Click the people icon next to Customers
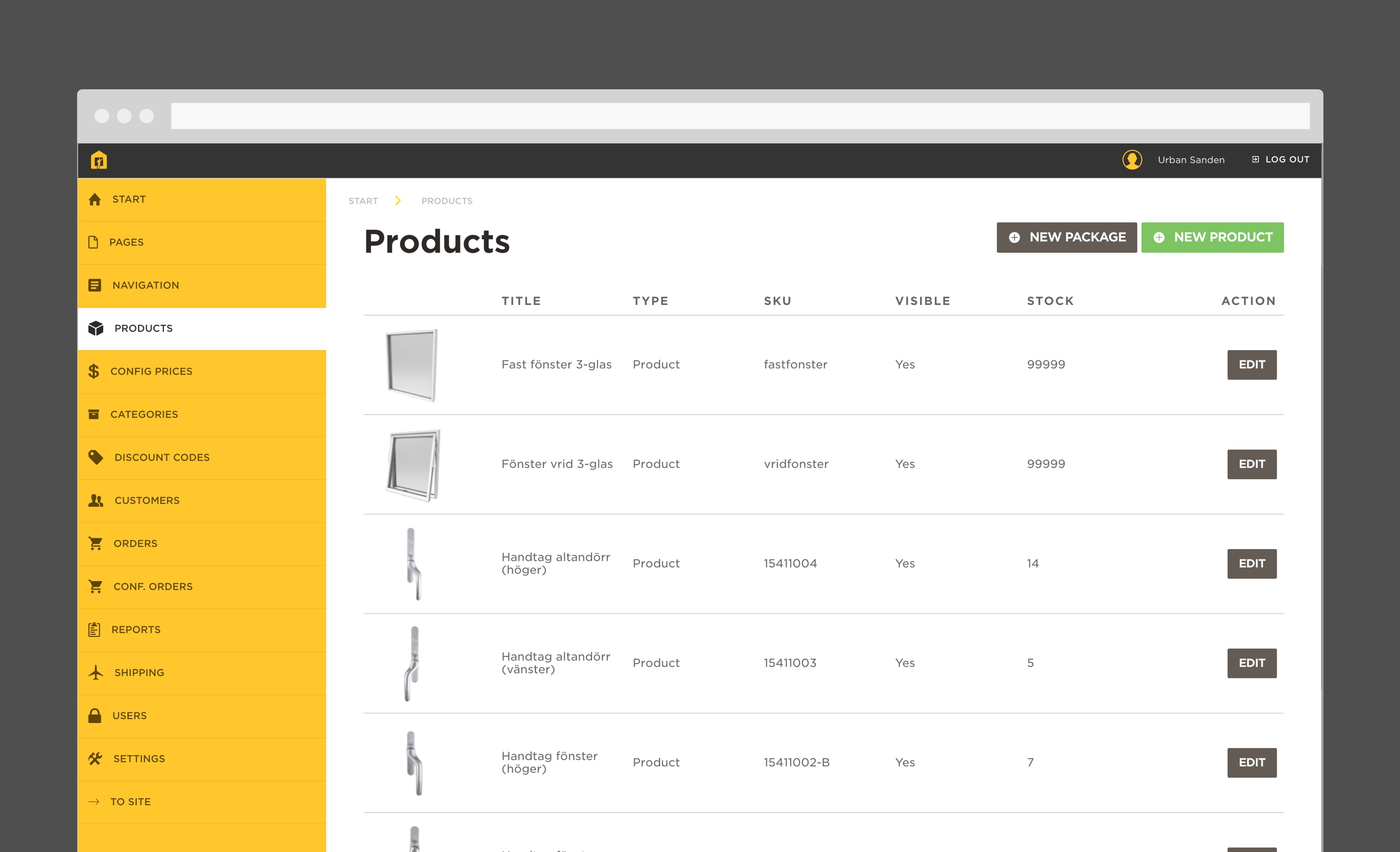The width and height of the screenshot is (1400, 852). click(96, 501)
